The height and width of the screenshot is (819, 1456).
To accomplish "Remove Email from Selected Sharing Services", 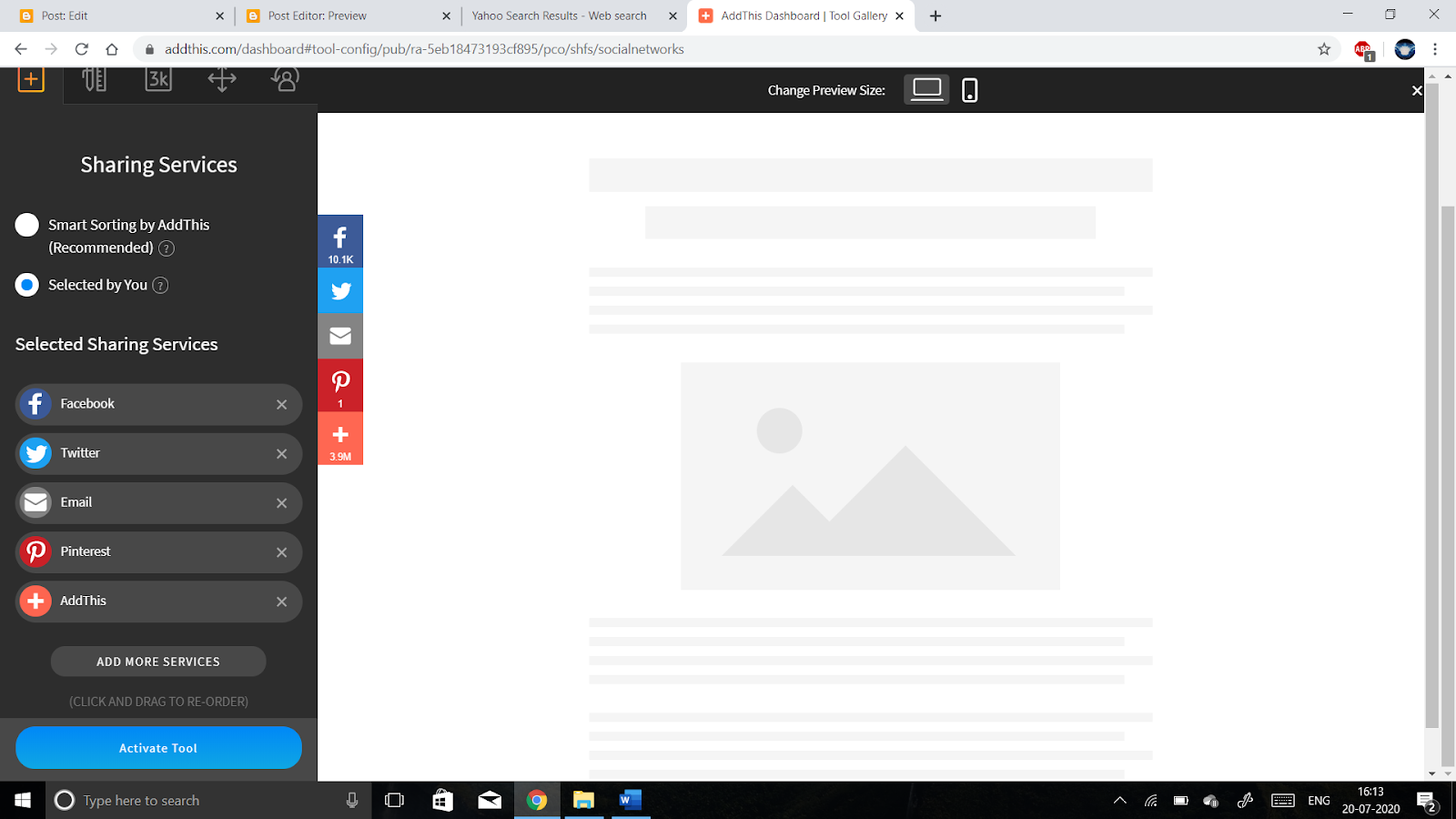I will [x=282, y=502].
